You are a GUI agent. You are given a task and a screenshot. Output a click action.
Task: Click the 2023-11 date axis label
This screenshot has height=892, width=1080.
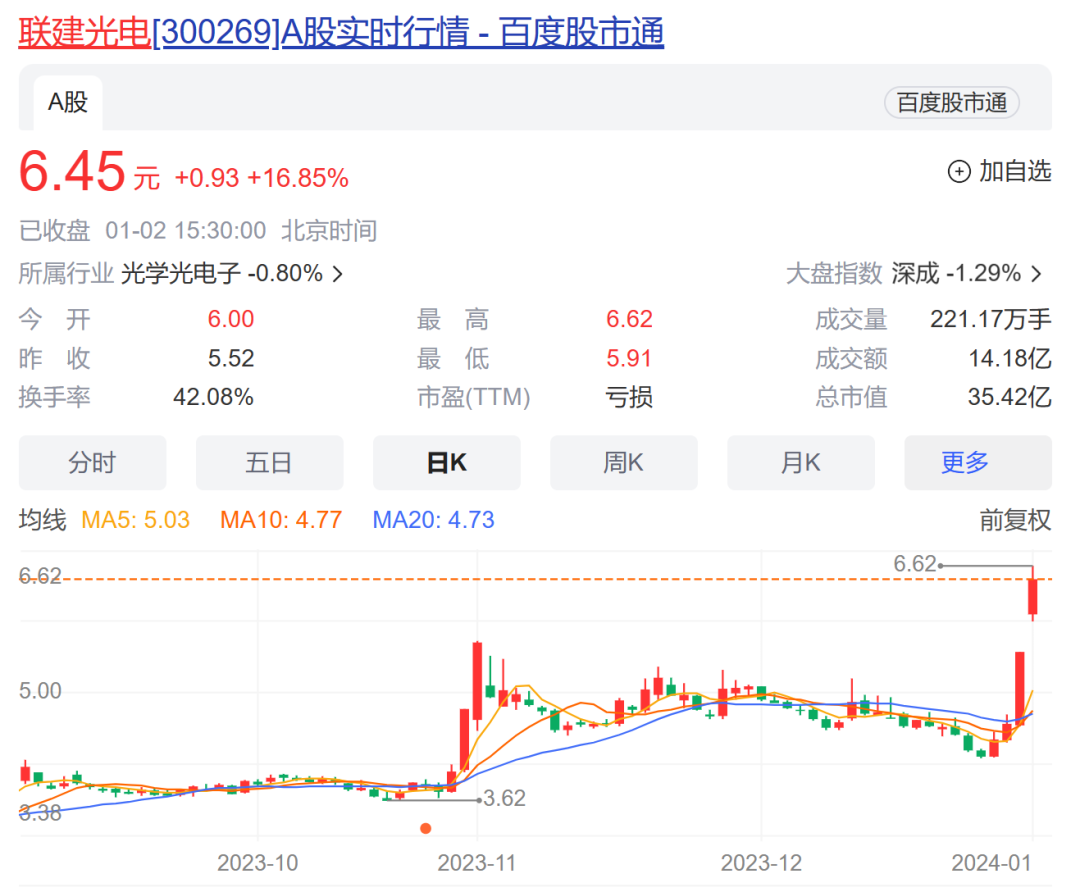click(x=477, y=863)
